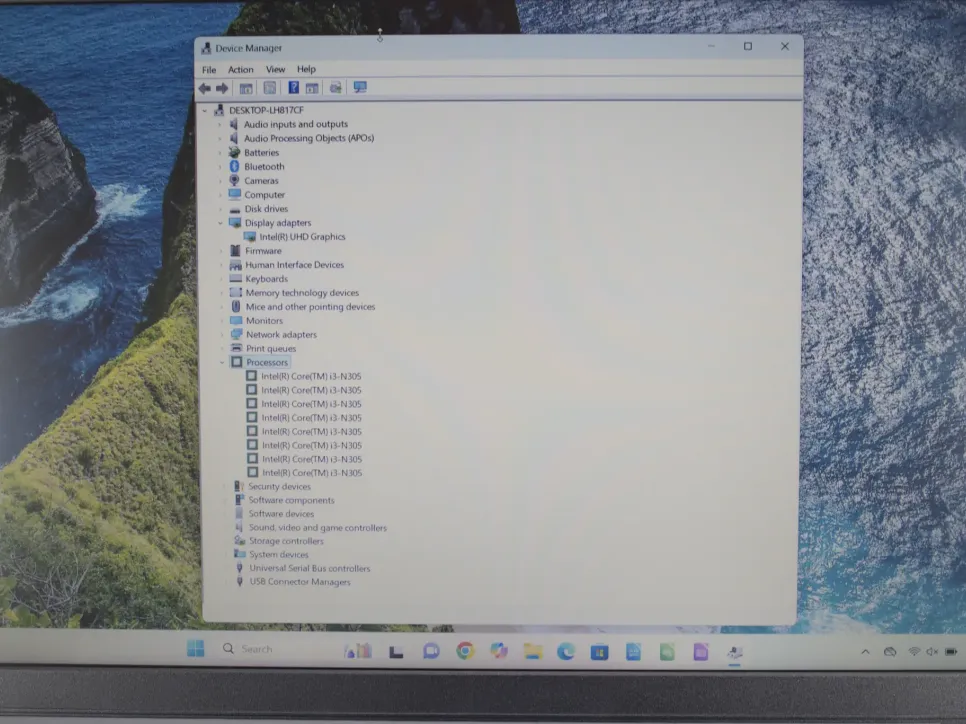Click the Back arrow in the toolbar

point(205,89)
